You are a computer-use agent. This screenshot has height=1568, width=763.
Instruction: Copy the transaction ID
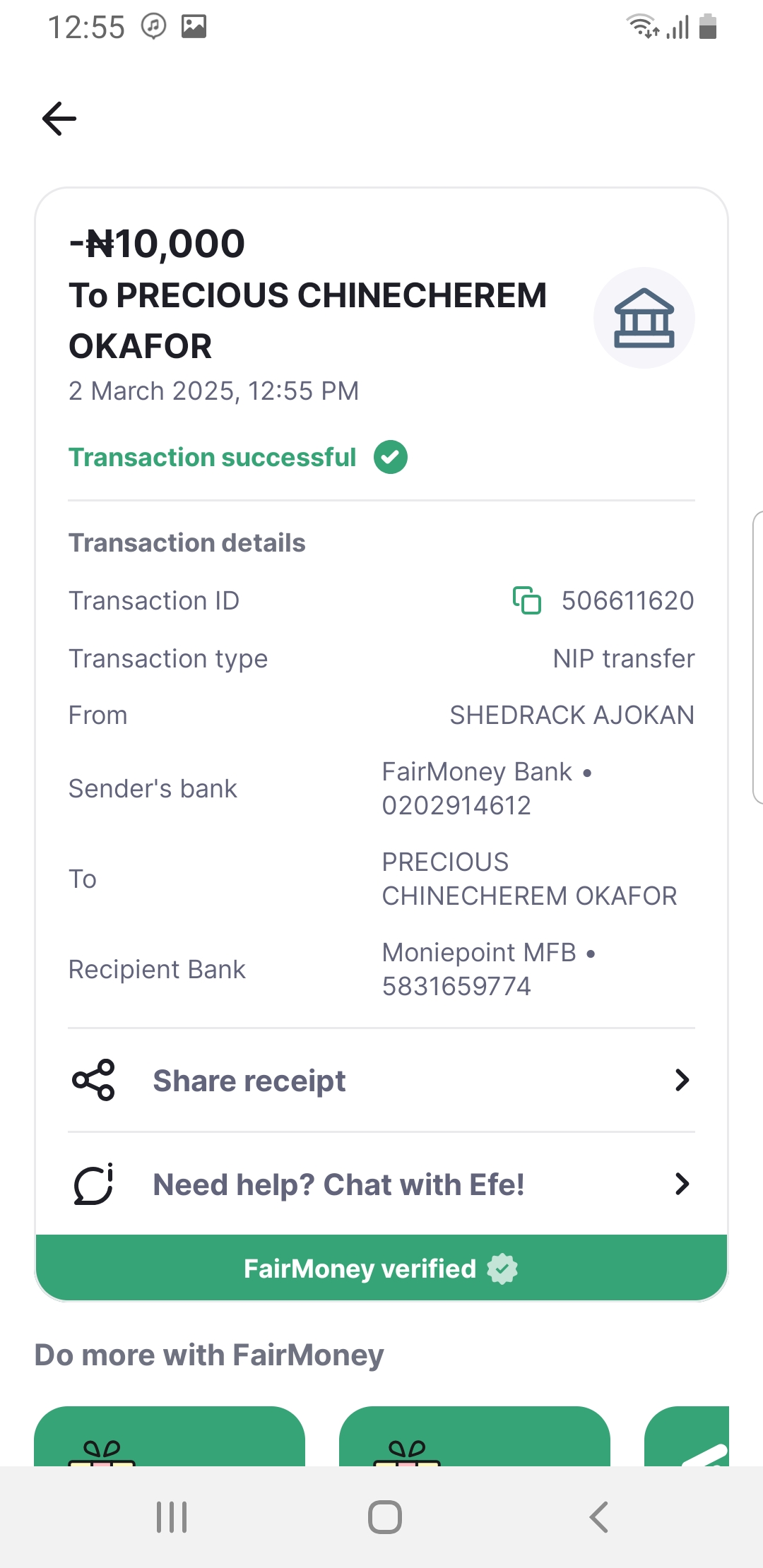pyautogui.click(x=527, y=600)
